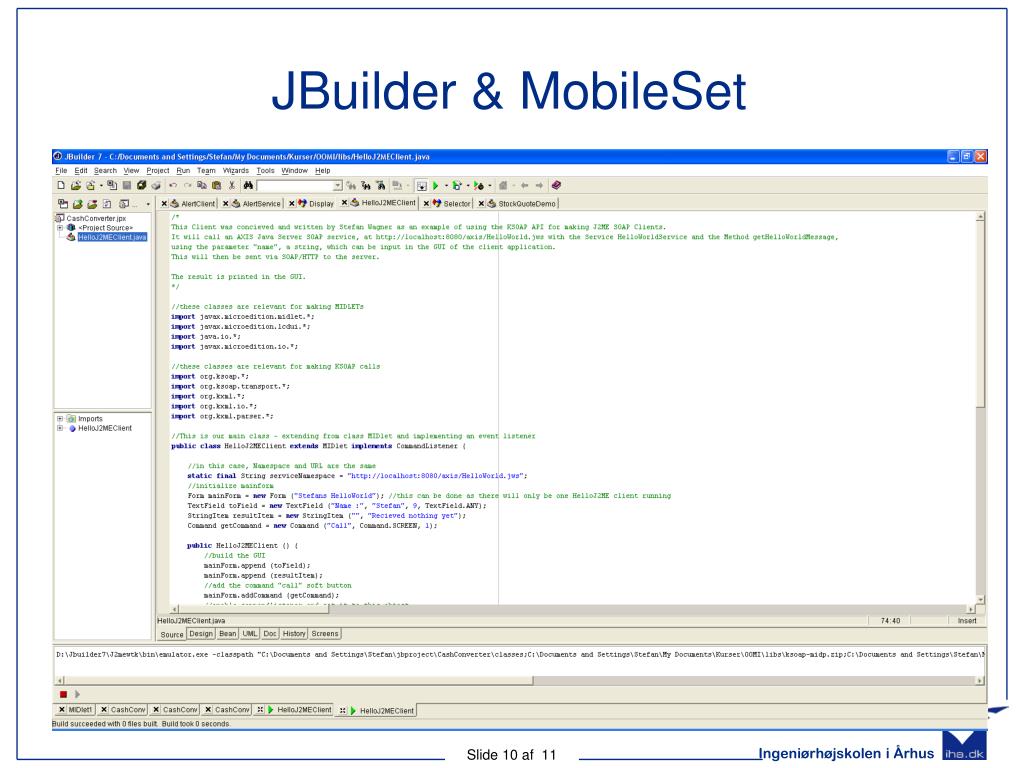Switch to the Screens view tab
This screenshot has height=768, width=1024.
click(x=325, y=633)
